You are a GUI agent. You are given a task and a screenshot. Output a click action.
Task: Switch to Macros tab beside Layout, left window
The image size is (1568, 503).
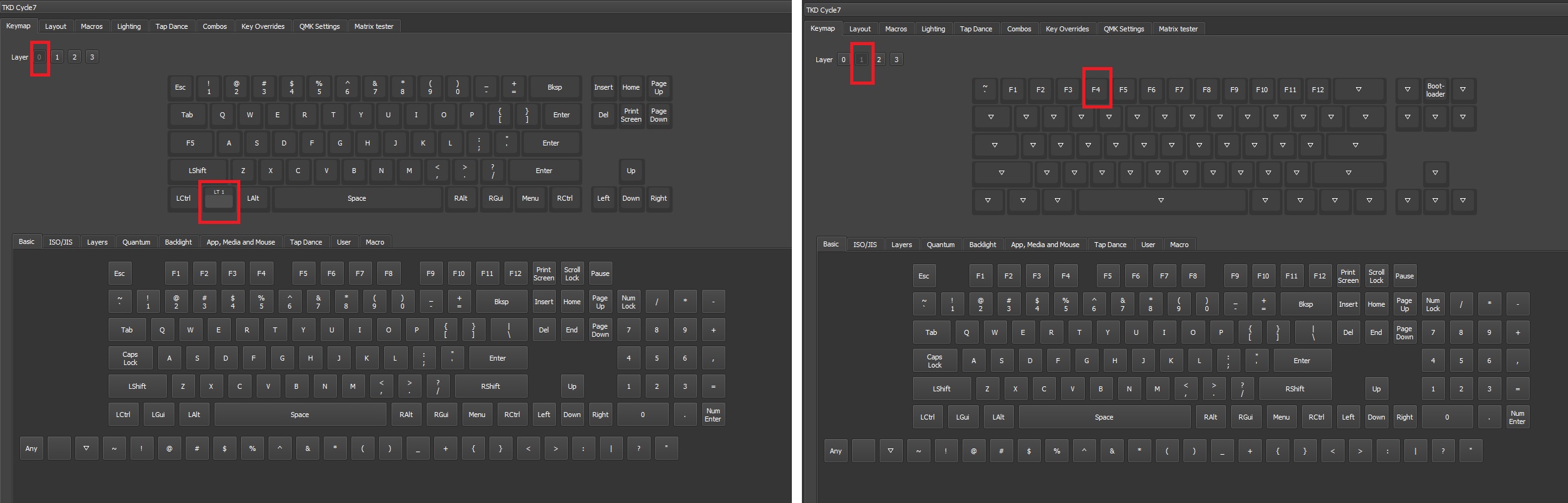(x=92, y=26)
